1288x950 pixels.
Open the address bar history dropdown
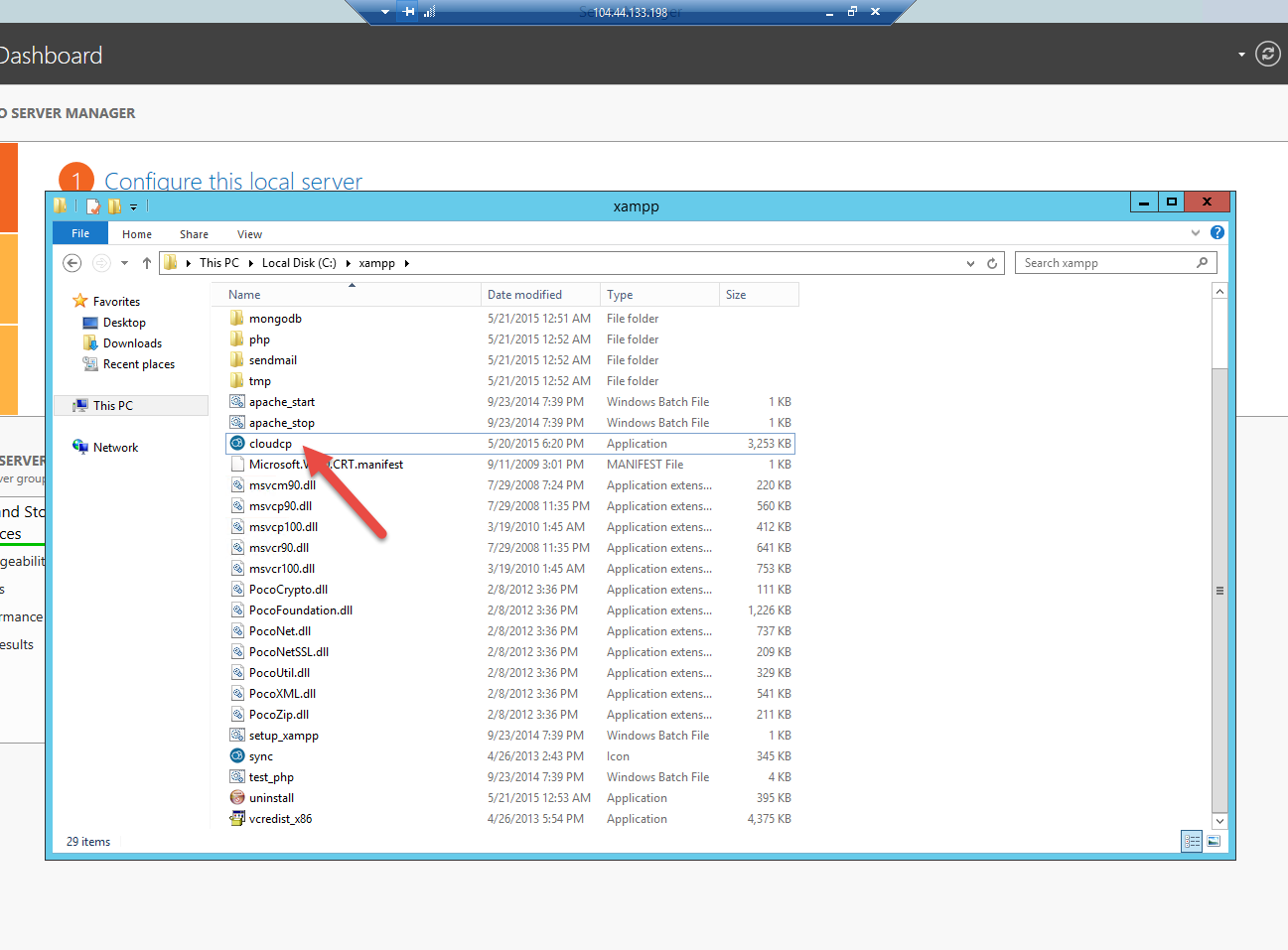[970, 263]
